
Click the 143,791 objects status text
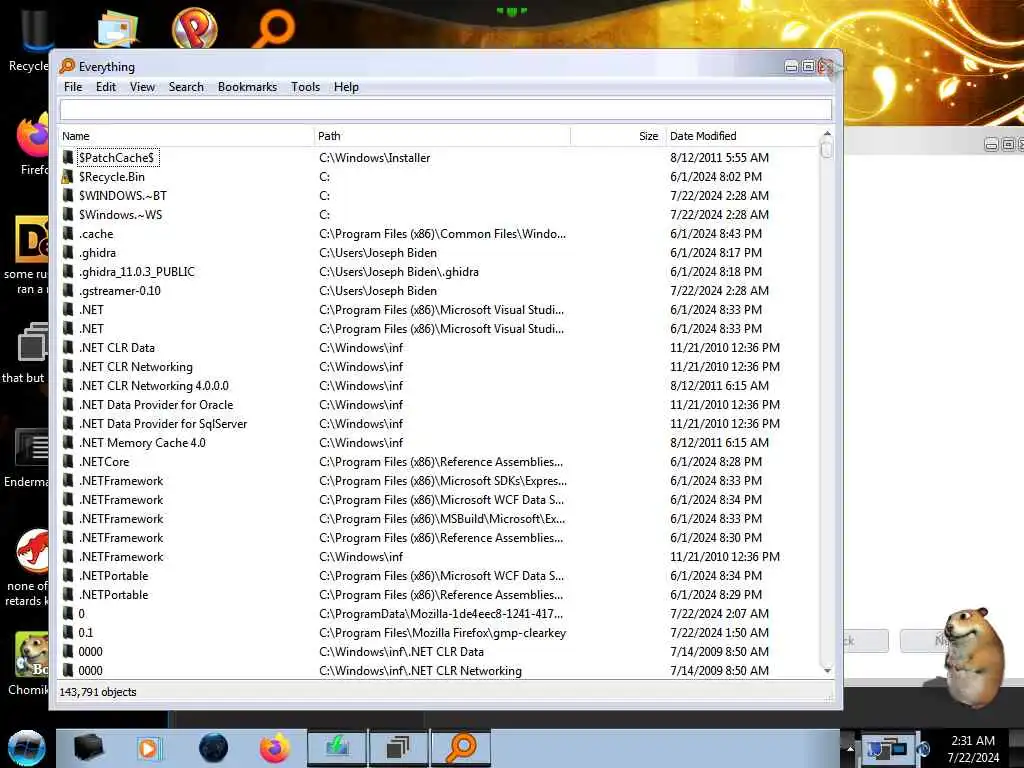98,692
